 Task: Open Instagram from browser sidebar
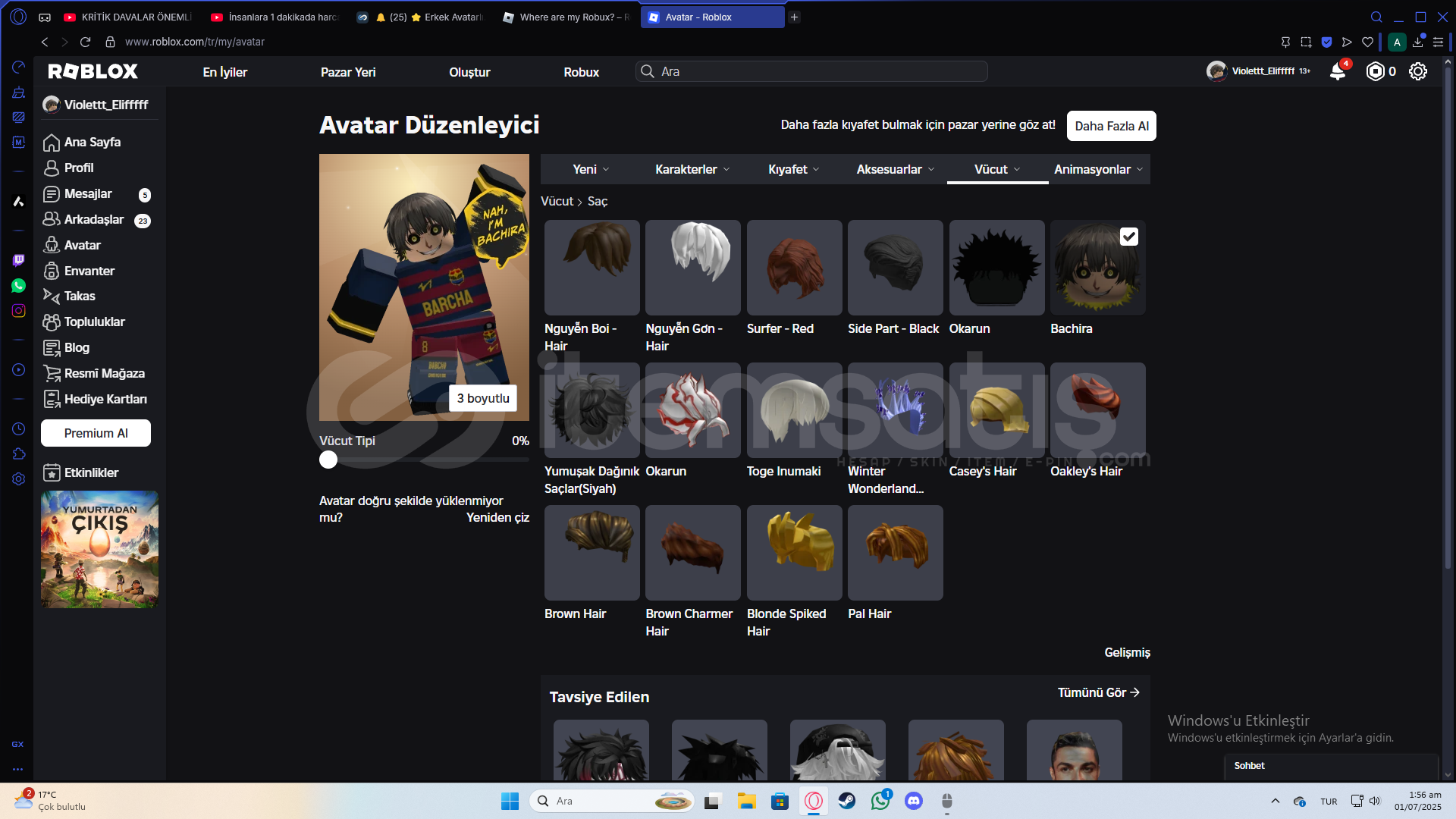[x=19, y=310]
